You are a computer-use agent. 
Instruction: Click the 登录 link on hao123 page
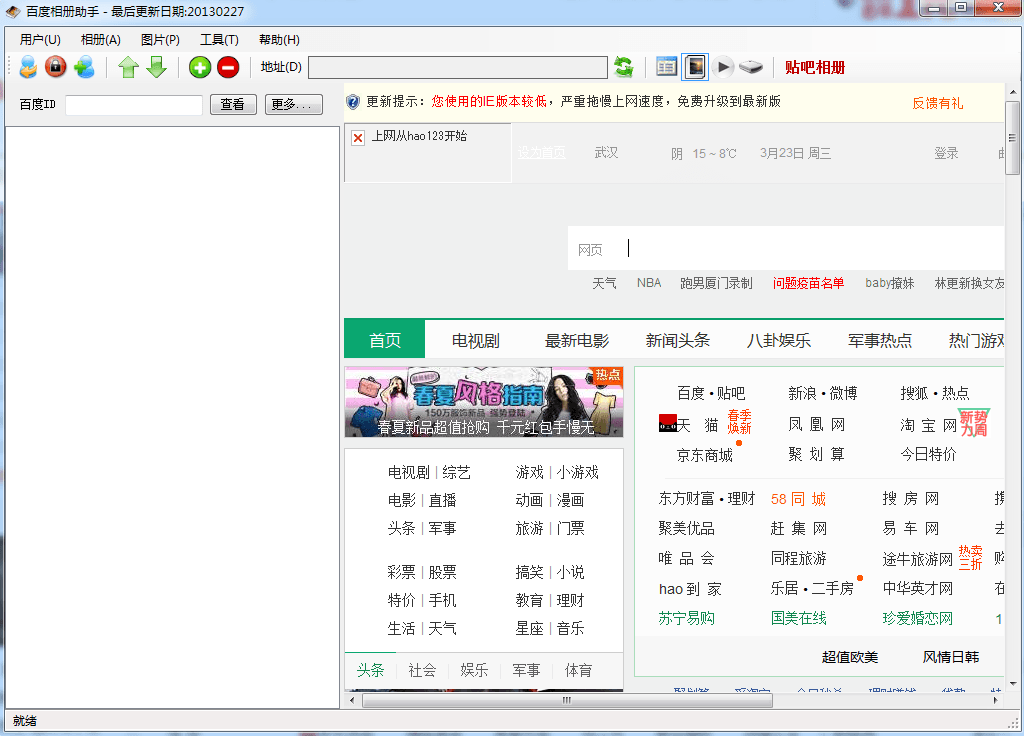coord(946,153)
